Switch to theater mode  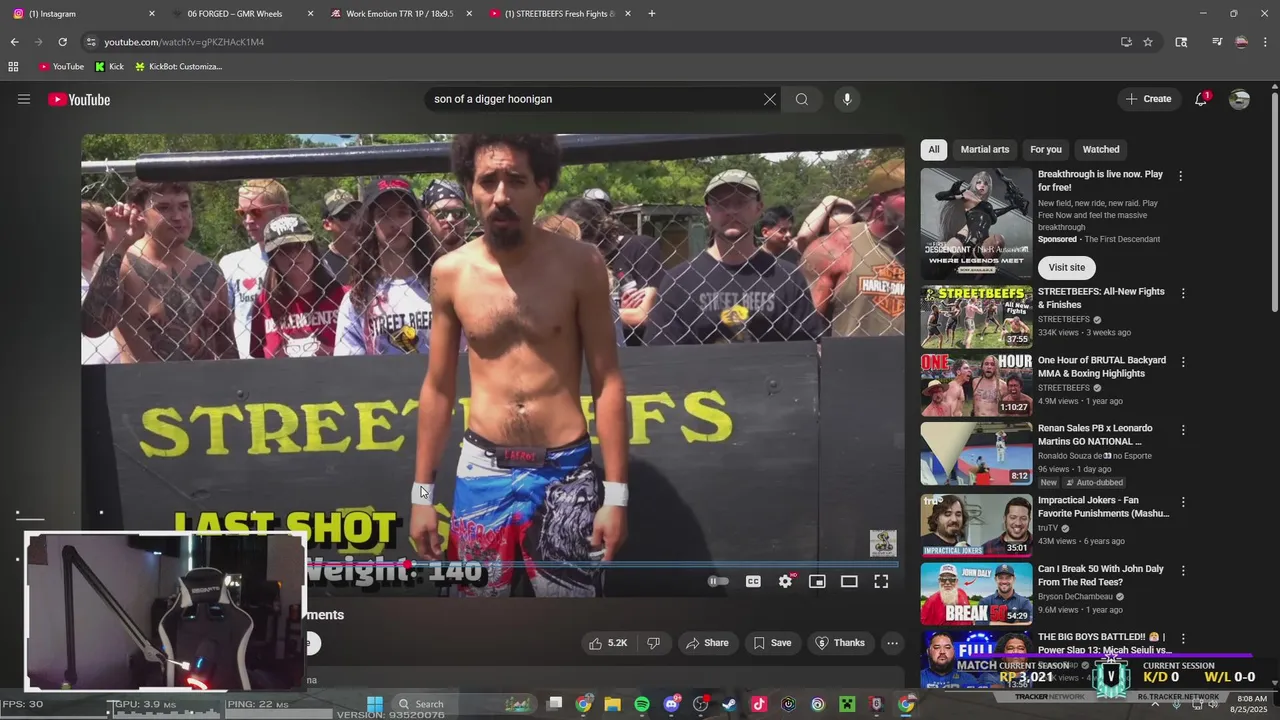tap(849, 581)
